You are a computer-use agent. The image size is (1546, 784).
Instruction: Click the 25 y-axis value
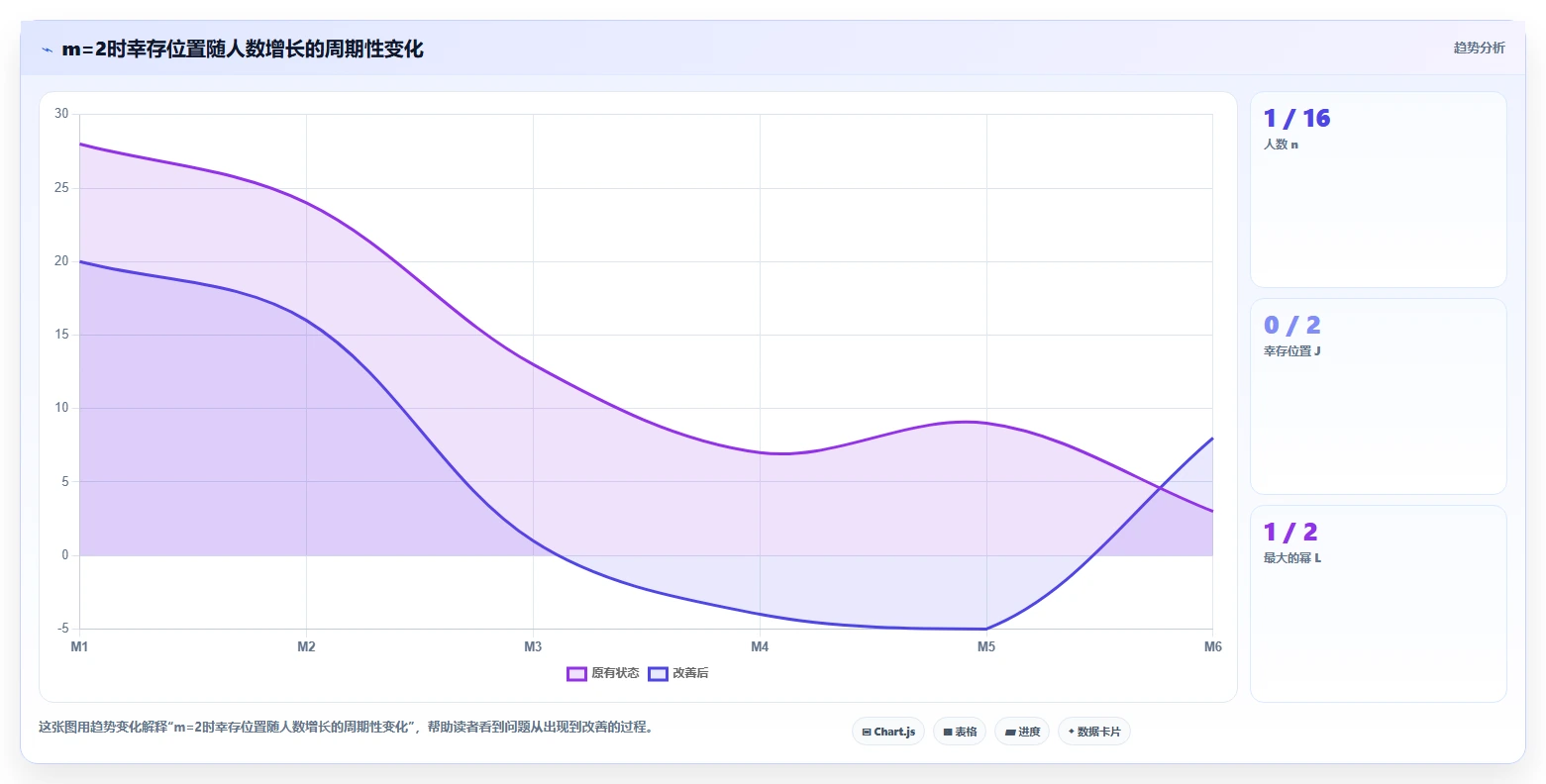pyautogui.click(x=62, y=188)
